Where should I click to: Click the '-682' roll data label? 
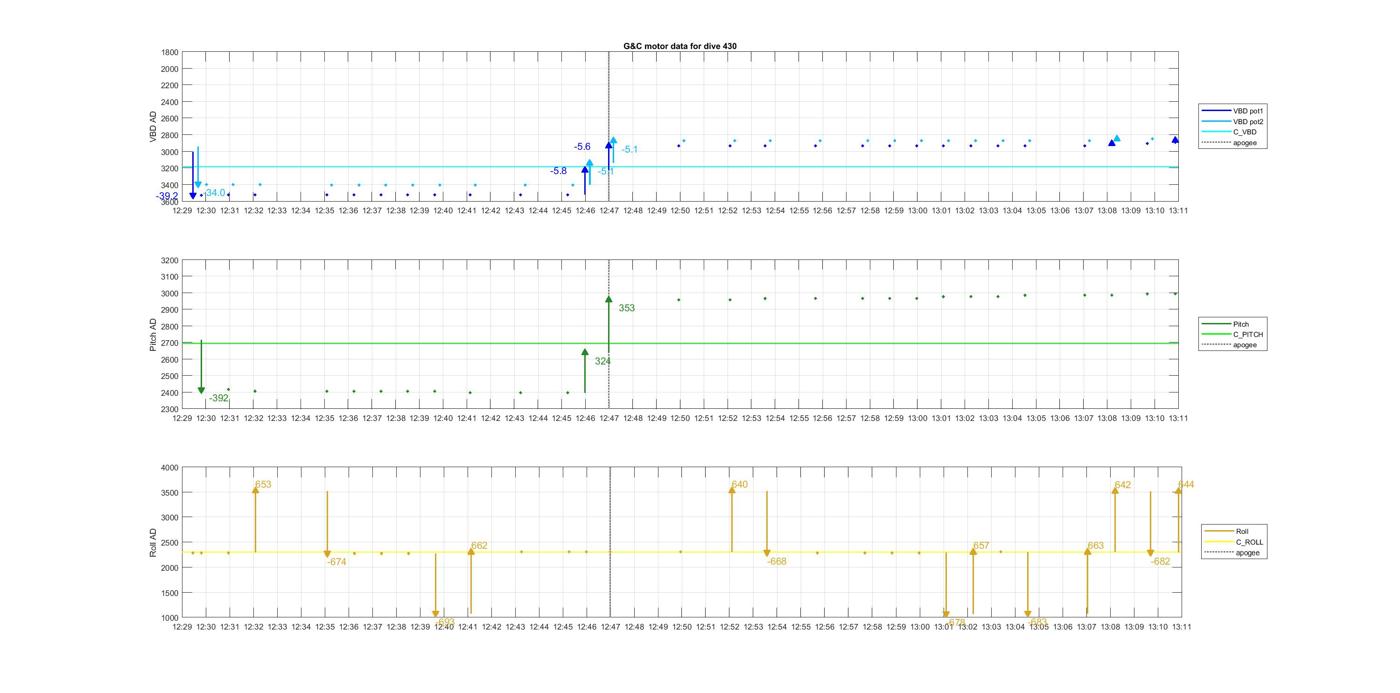[1160, 562]
